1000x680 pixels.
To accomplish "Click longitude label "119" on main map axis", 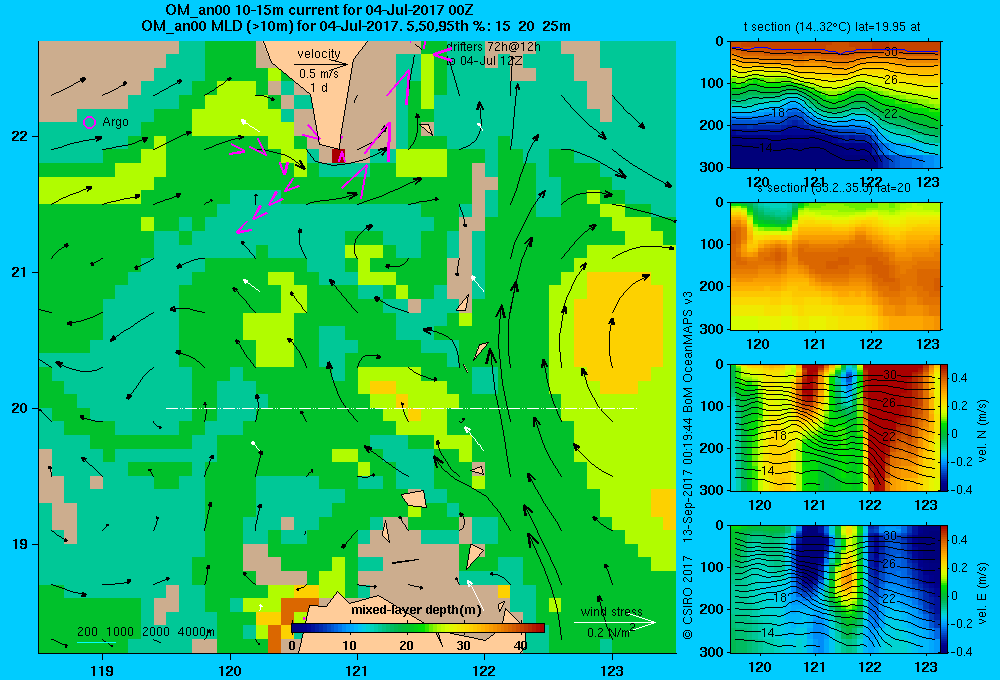I will point(103,670).
